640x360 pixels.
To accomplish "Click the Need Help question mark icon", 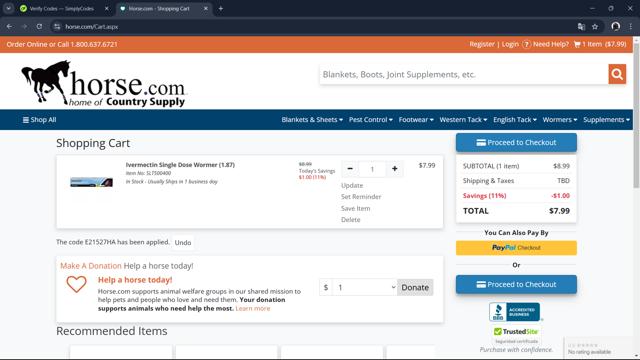I will pos(527,44).
